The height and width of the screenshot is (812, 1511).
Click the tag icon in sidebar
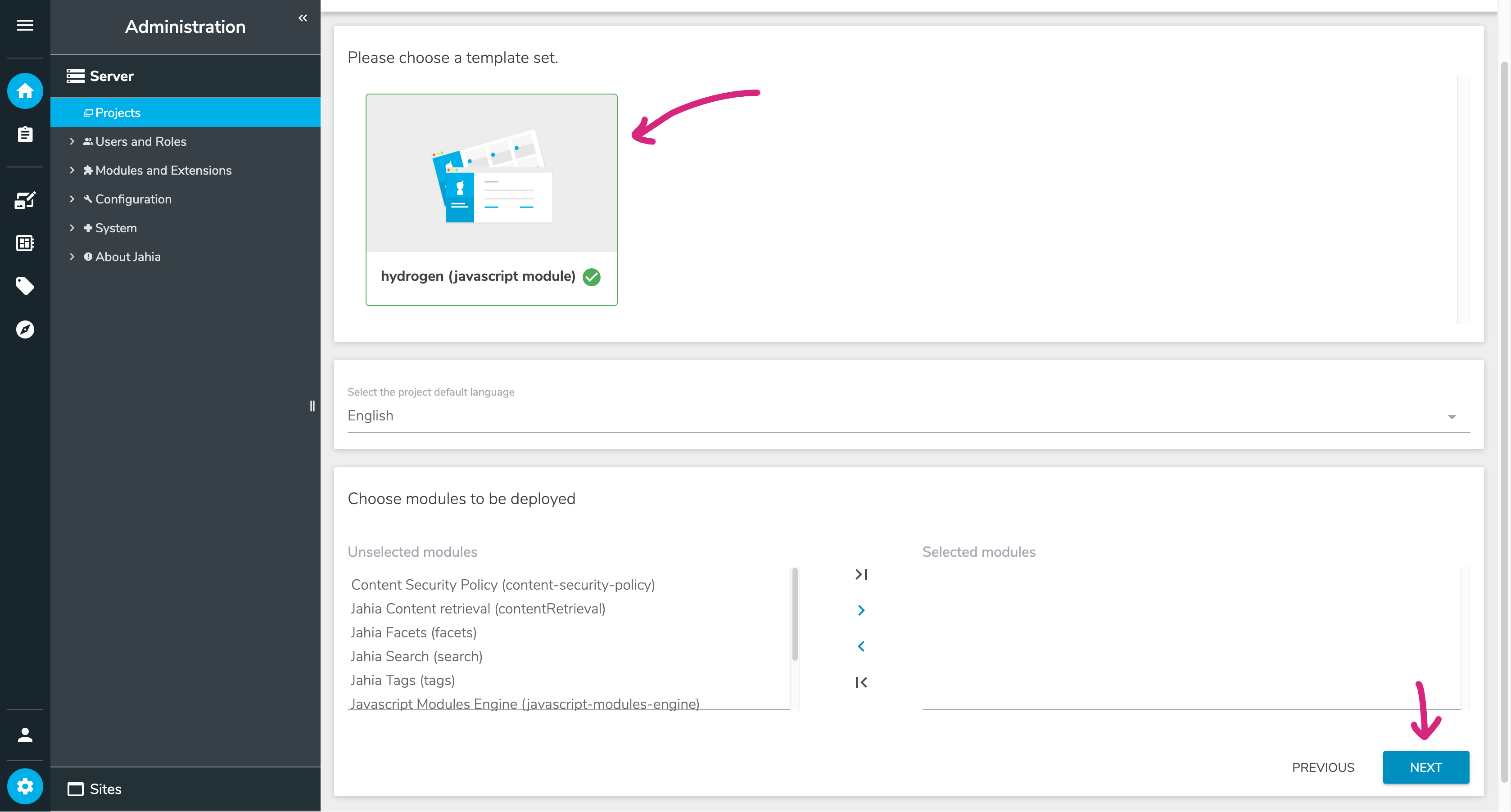(x=25, y=286)
